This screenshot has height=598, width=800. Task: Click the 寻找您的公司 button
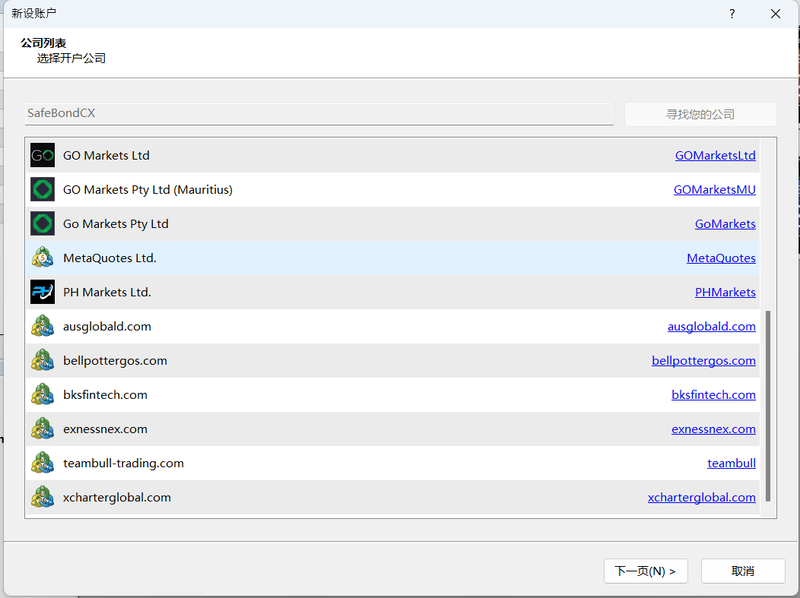[701, 114]
